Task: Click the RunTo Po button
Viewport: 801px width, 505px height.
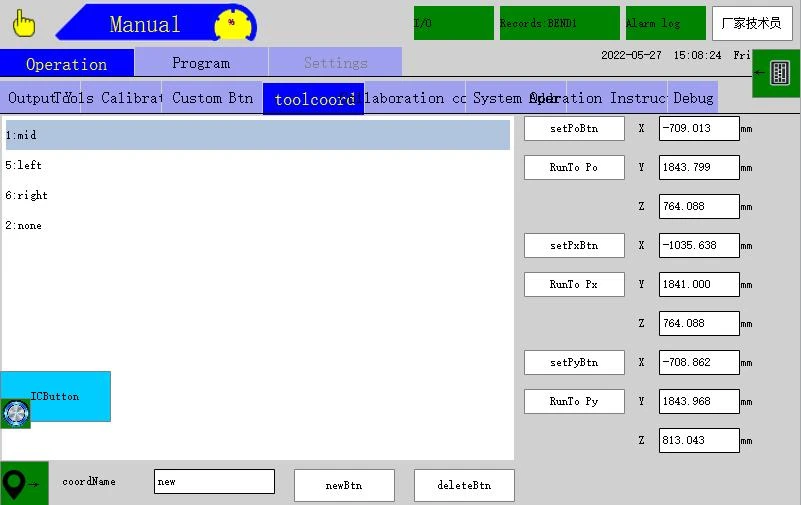Action: pos(574,167)
